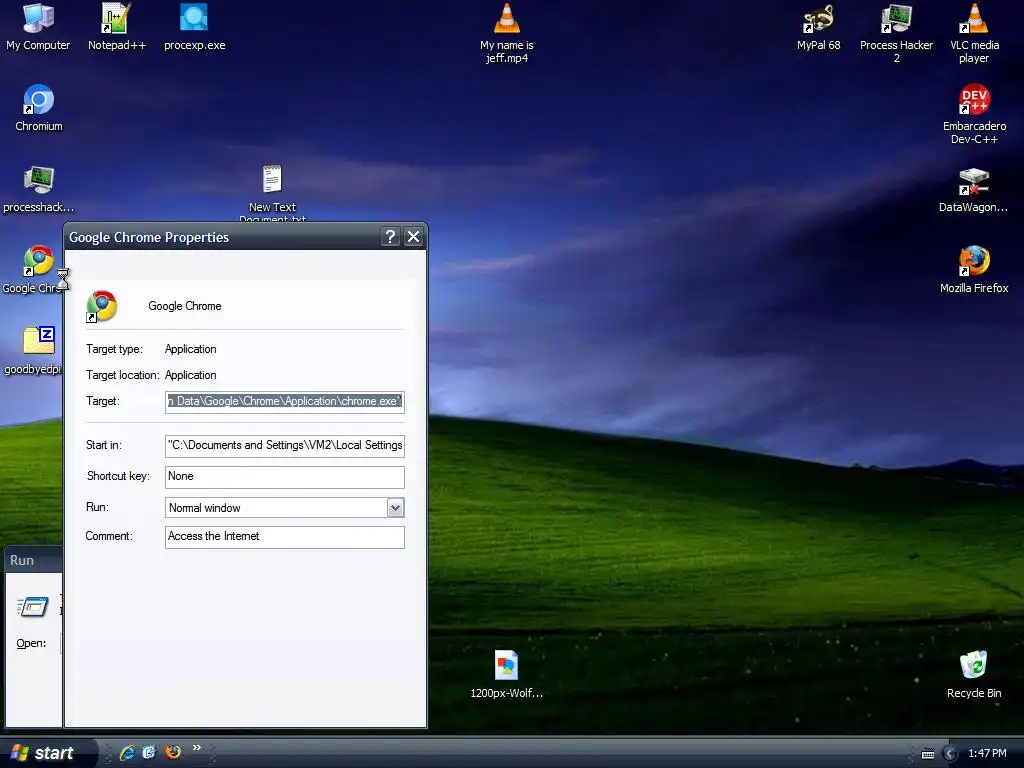This screenshot has height=768, width=1024.
Task: Close the Google Chrome Properties dialog
Action: (413, 236)
